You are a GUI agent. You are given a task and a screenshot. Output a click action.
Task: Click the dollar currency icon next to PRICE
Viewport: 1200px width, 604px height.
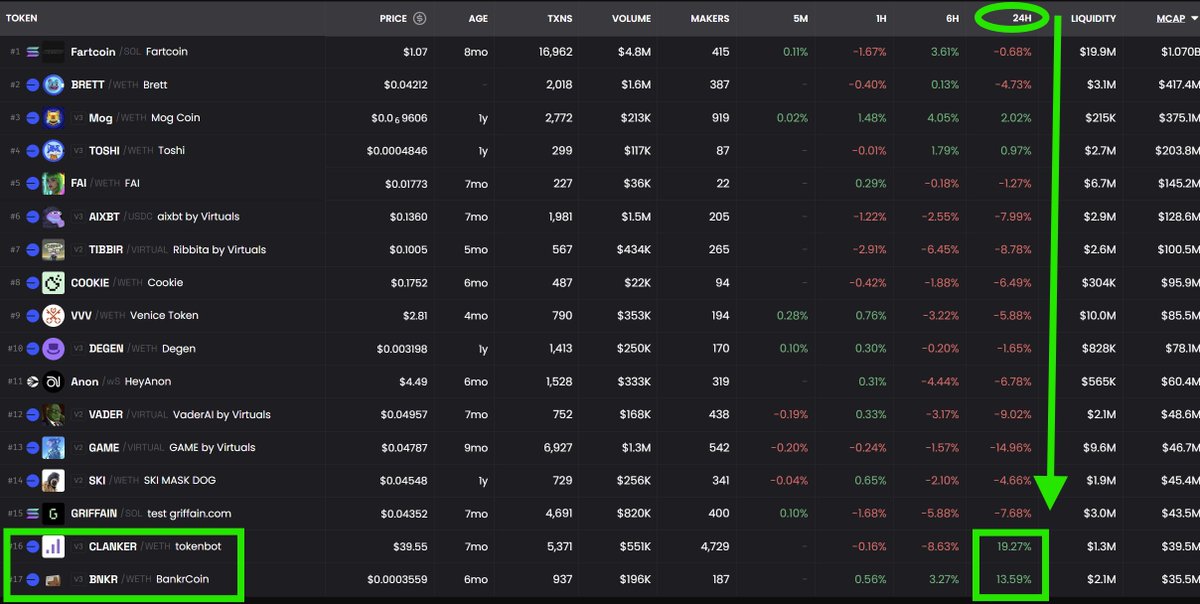tap(420, 18)
